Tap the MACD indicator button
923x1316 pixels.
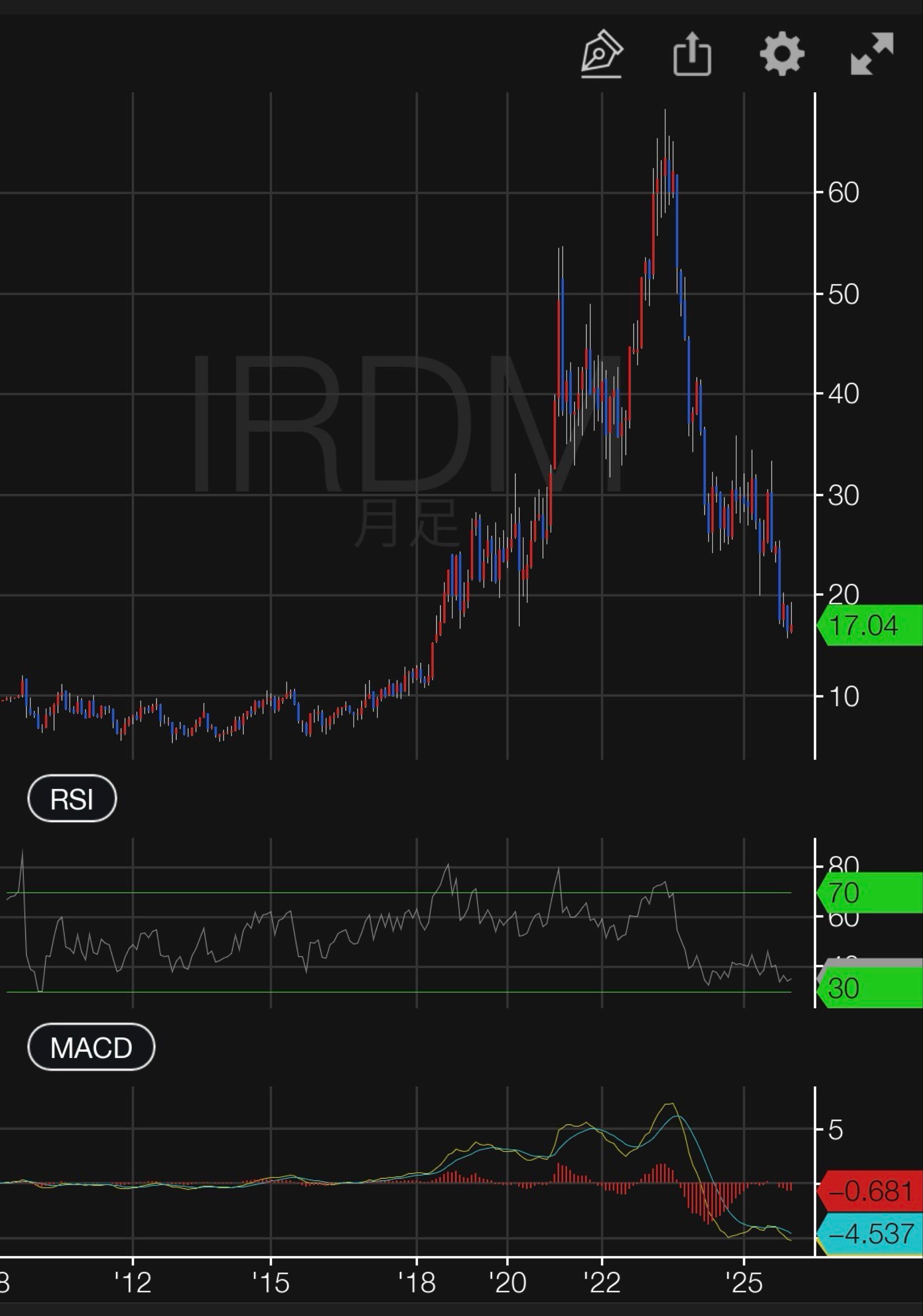pos(91,1047)
